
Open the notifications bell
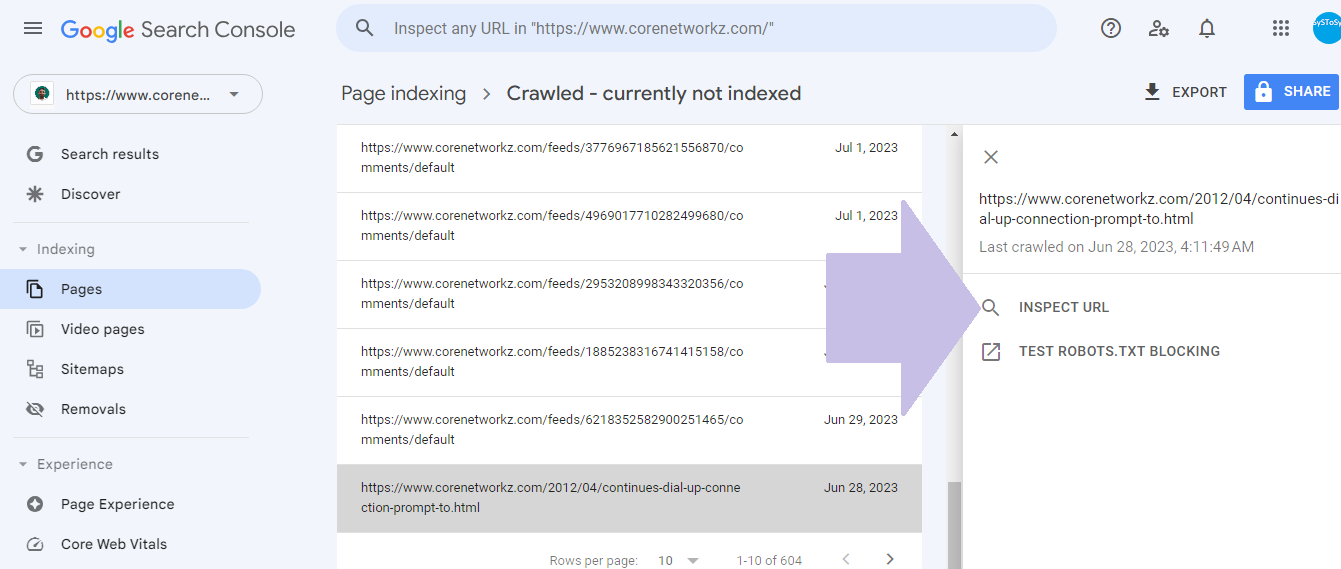(1207, 28)
